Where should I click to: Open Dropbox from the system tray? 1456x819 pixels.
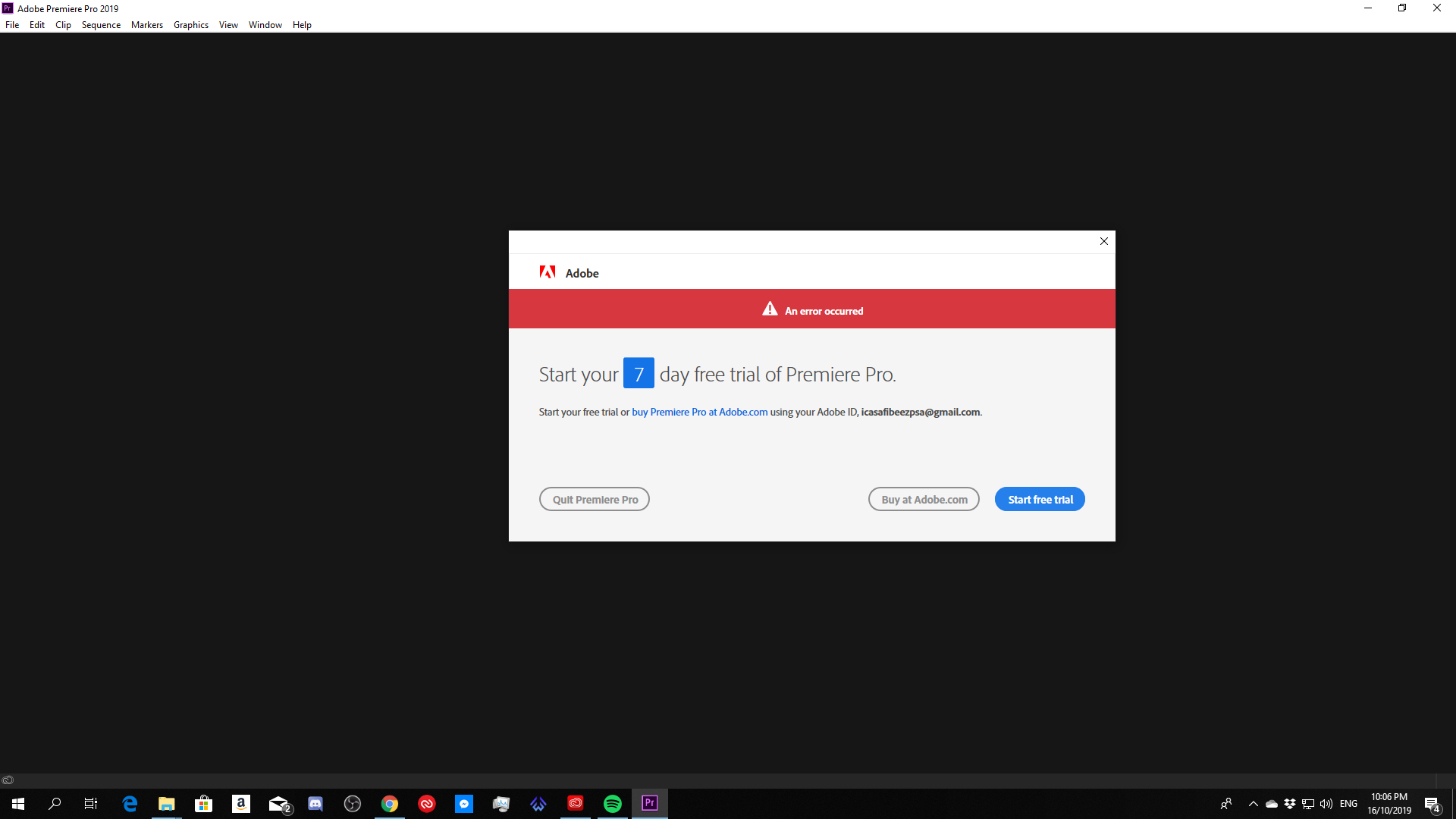pyautogui.click(x=1289, y=804)
